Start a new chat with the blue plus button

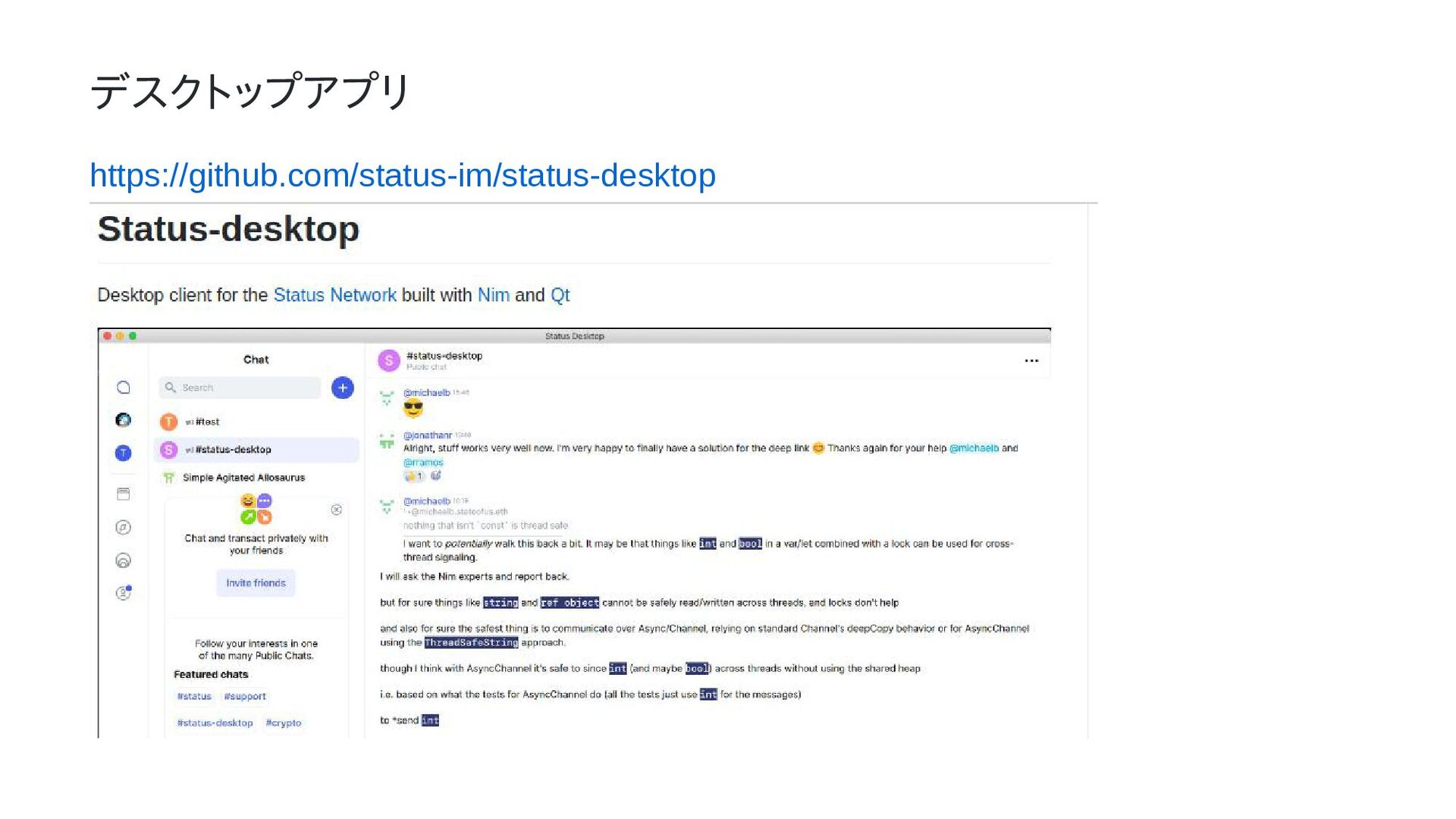coord(343,388)
